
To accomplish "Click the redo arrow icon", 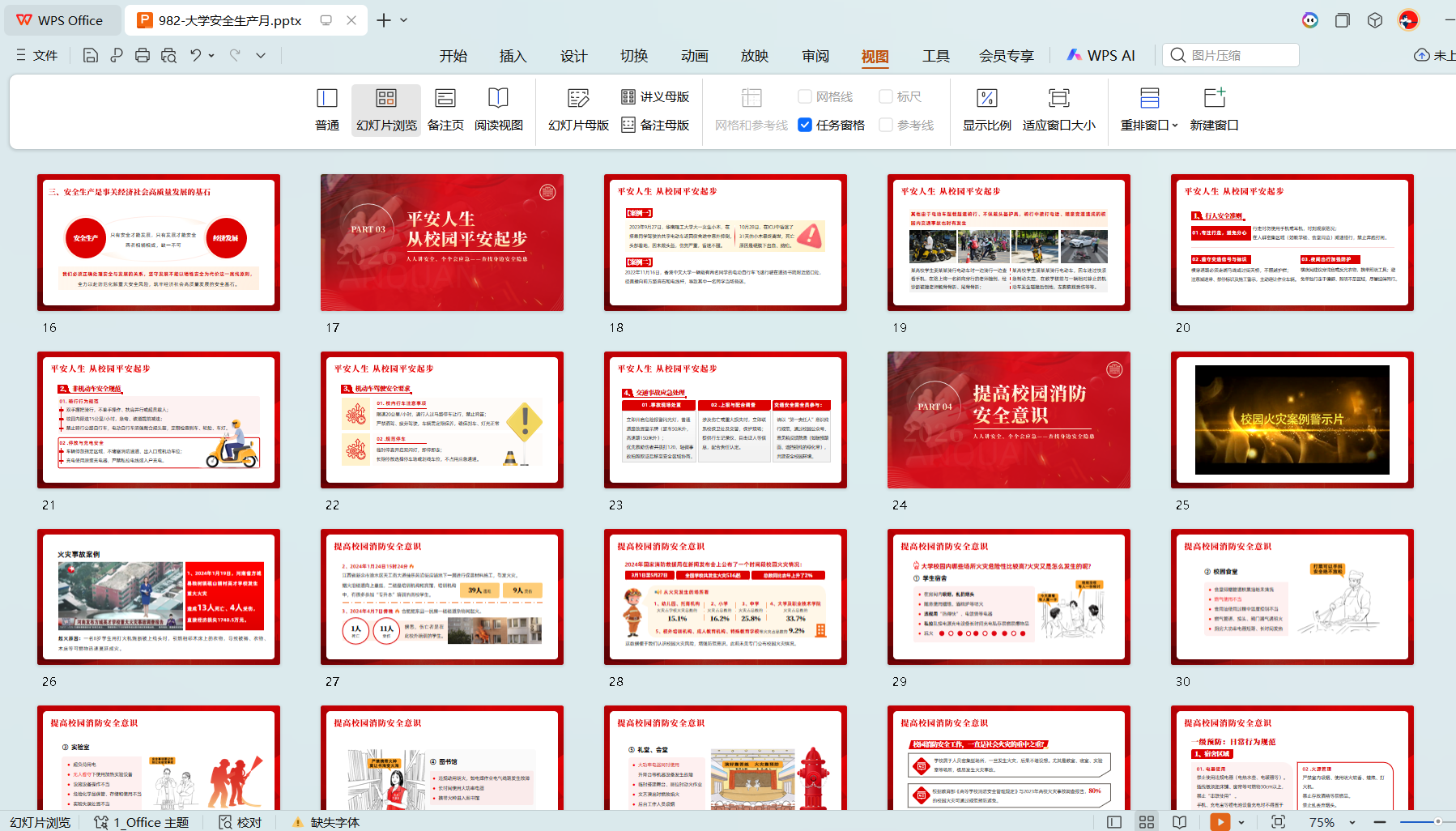I will click(235, 55).
